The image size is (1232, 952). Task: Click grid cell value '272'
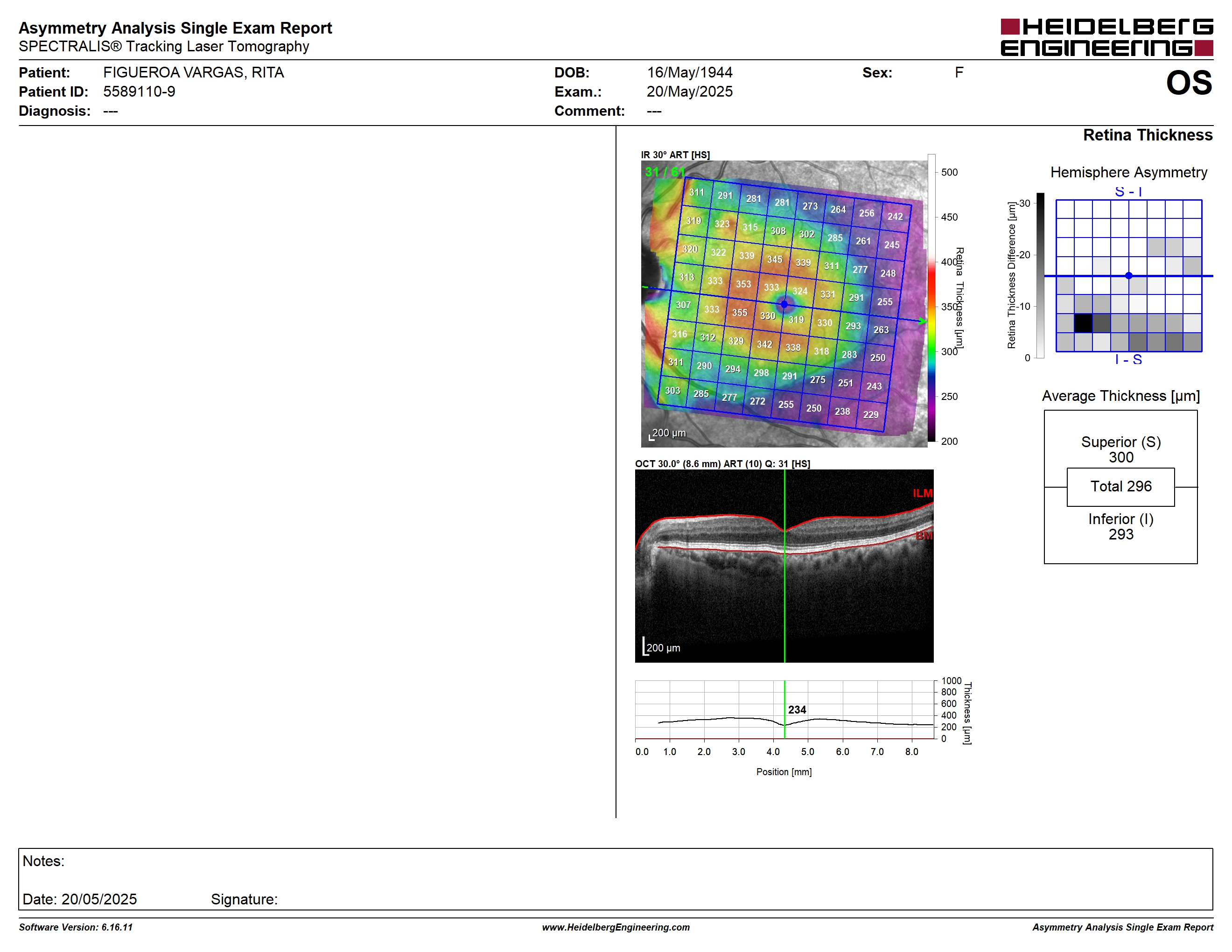pyautogui.click(x=757, y=401)
